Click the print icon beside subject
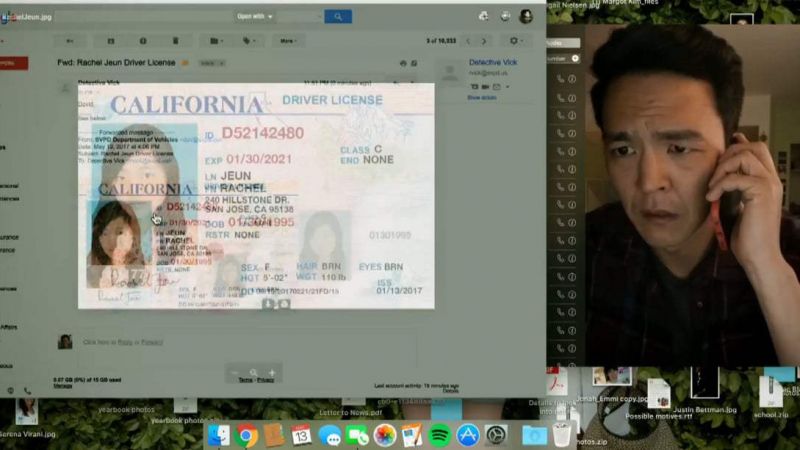The width and height of the screenshot is (800, 450). click(403, 63)
